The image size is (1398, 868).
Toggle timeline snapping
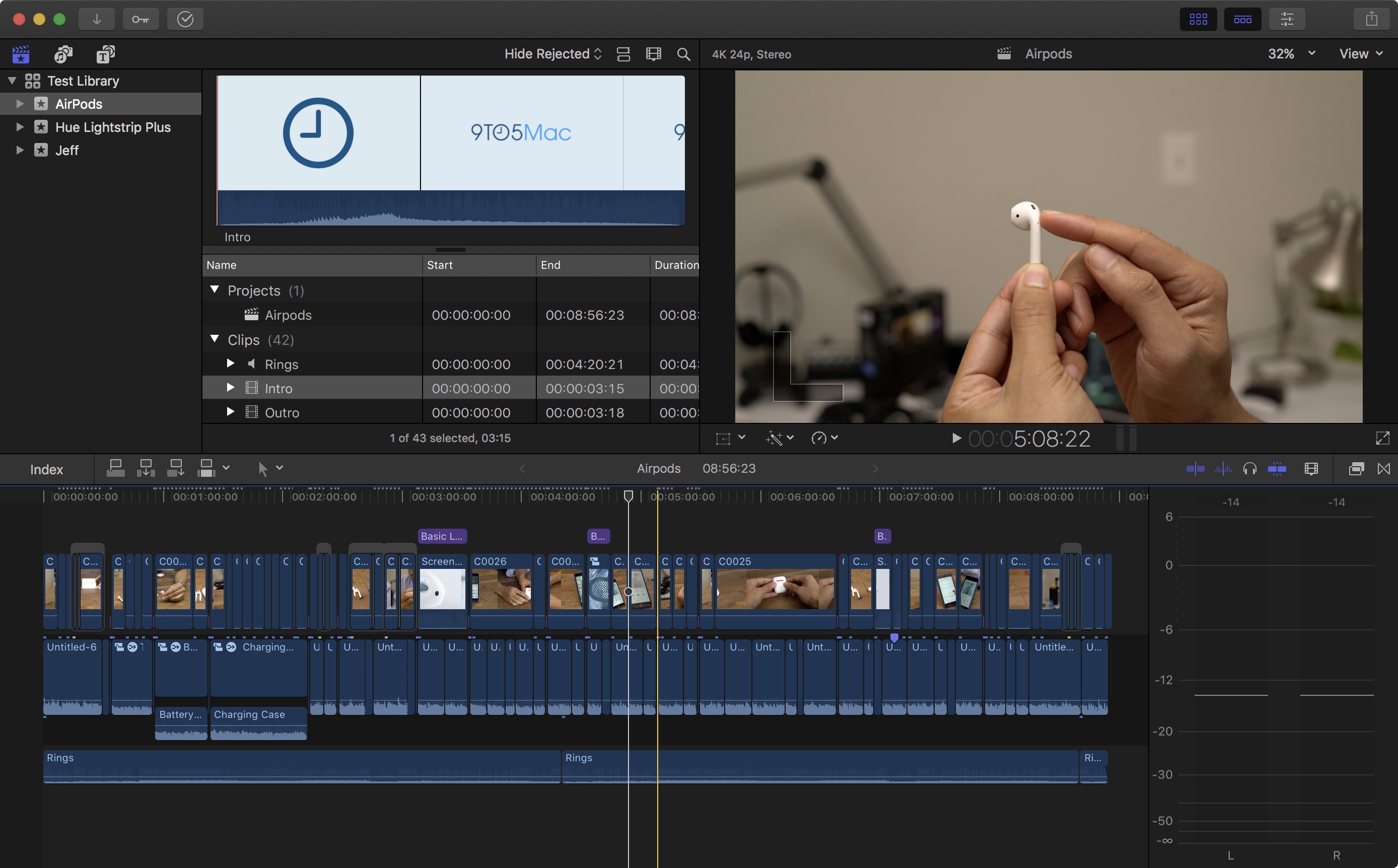[1277, 469]
